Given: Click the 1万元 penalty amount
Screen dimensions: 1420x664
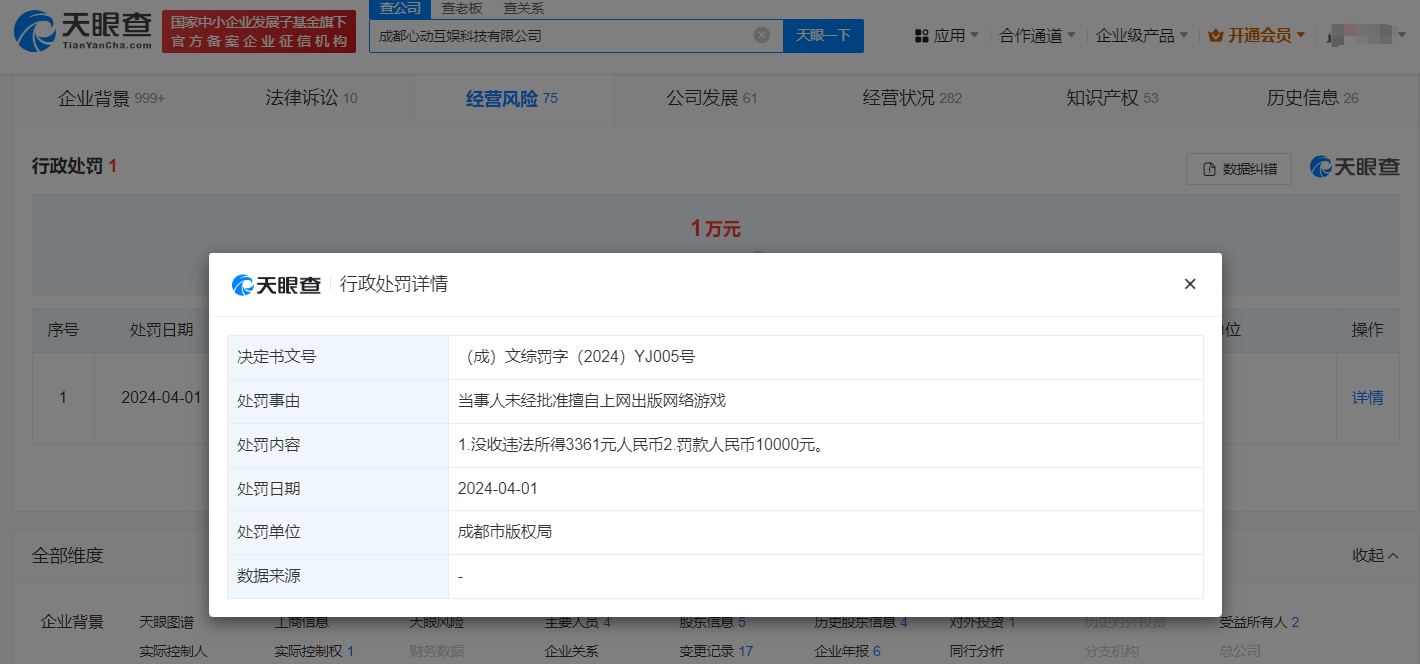Looking at the screenshot, I should [x=715, y=228].
